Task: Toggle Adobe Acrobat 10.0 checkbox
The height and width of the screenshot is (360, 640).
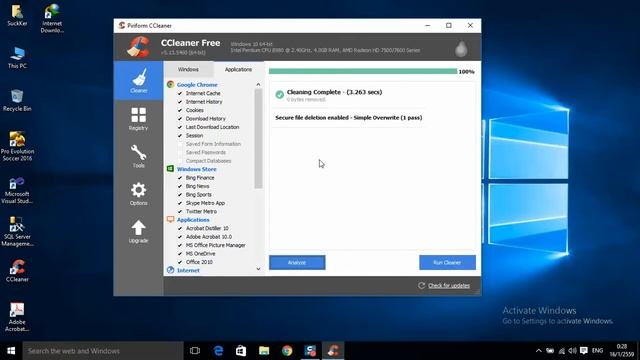Action: click(180, 237)
